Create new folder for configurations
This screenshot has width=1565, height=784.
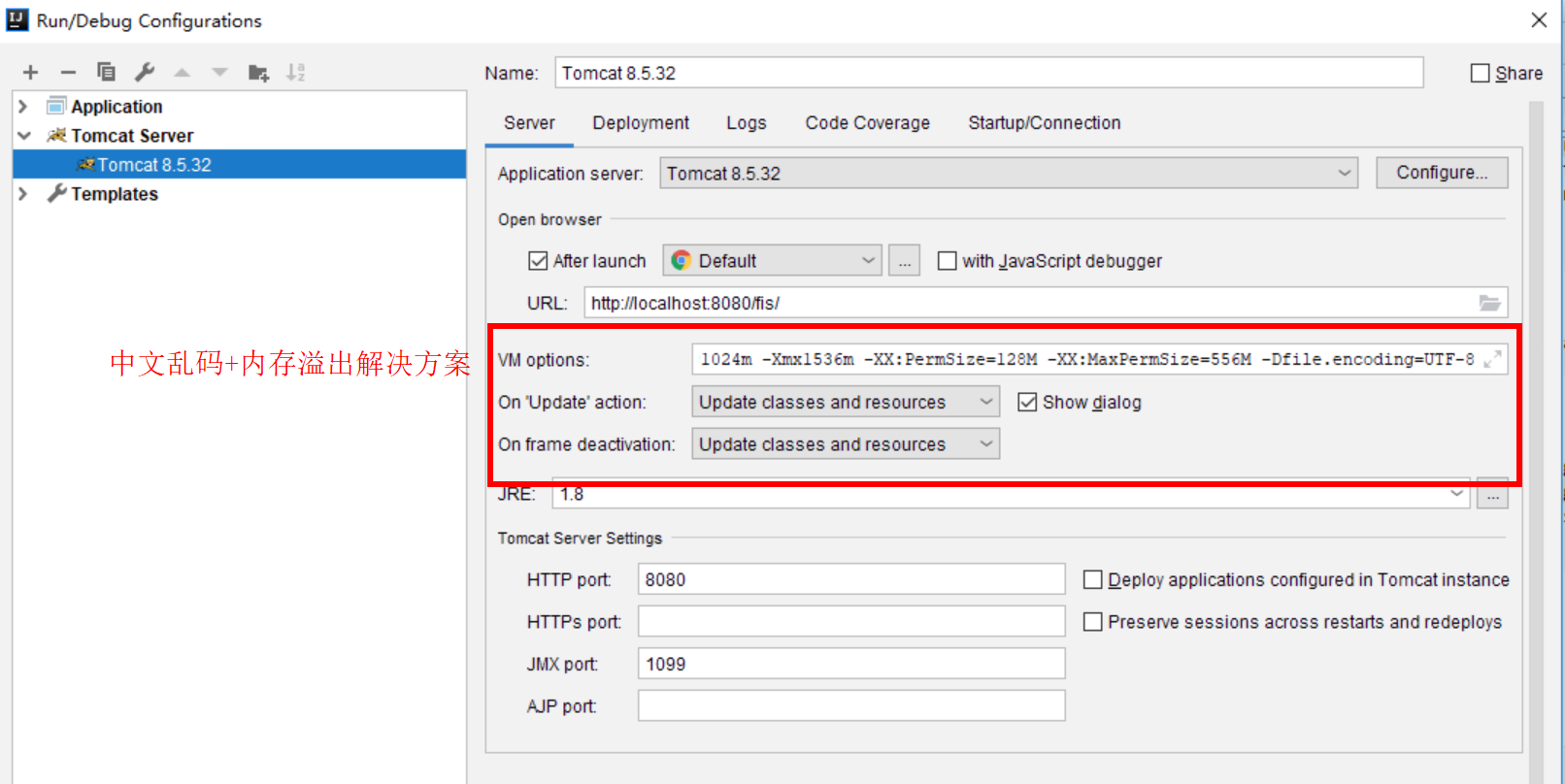click(x=258, y=72)
